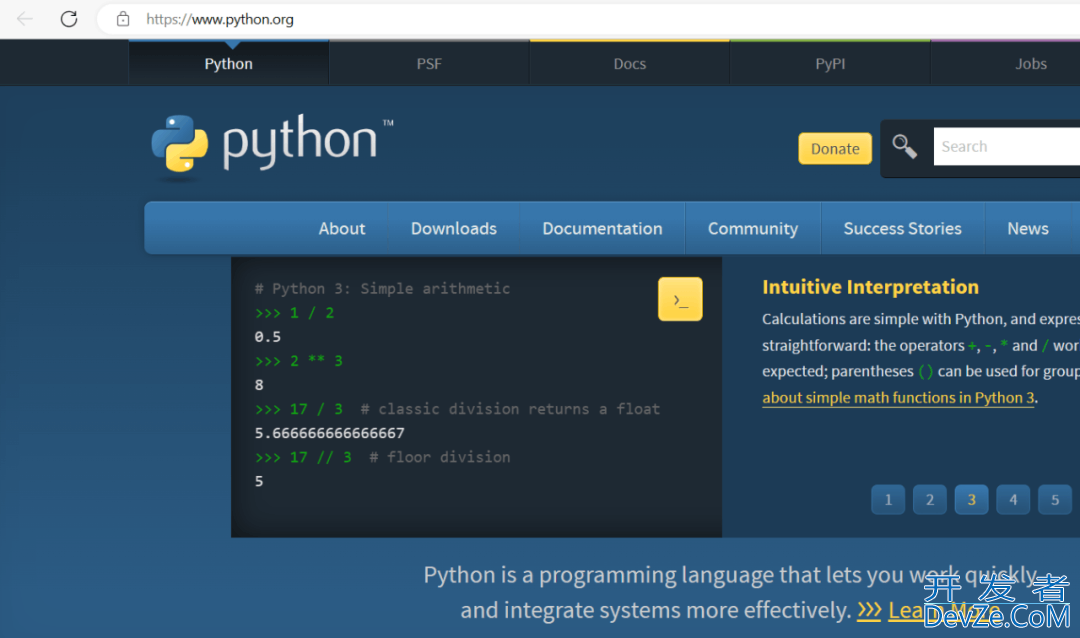Click the browser reload icon
This screenshot has height=638, width=1080.
(x=69, y=19)
